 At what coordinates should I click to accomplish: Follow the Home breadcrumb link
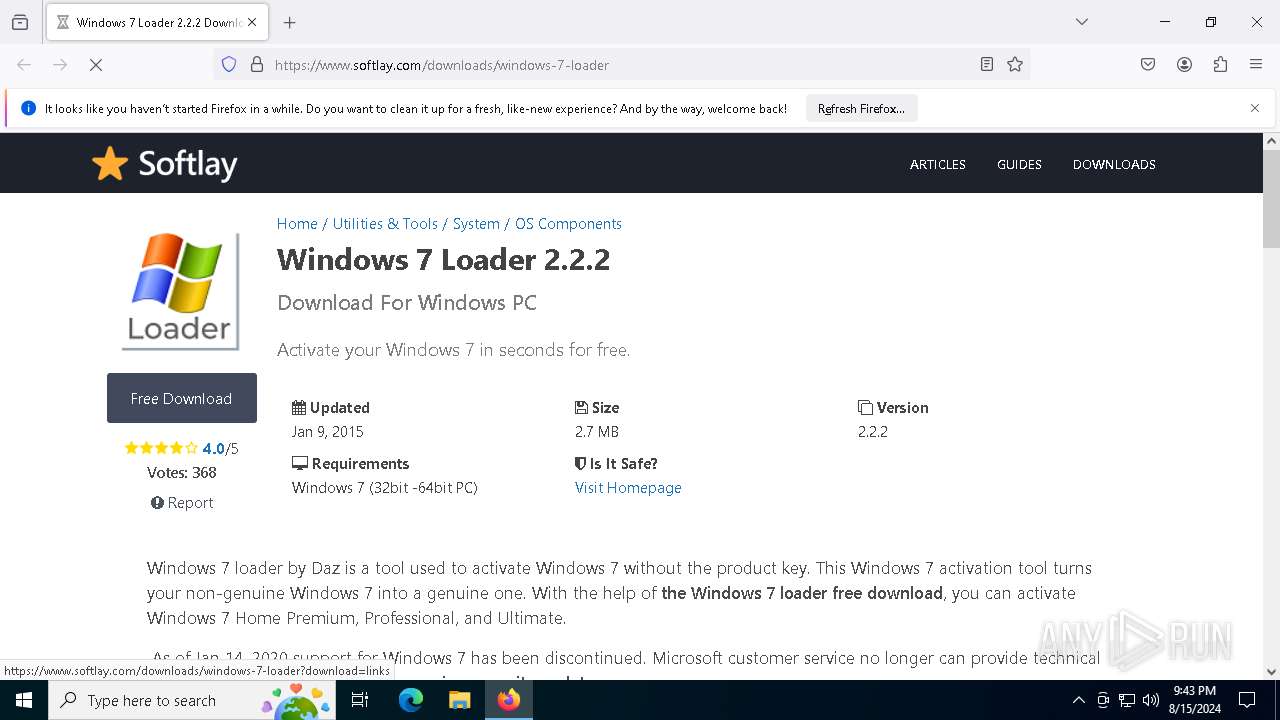pyautogui.click(x=297, y=224)
